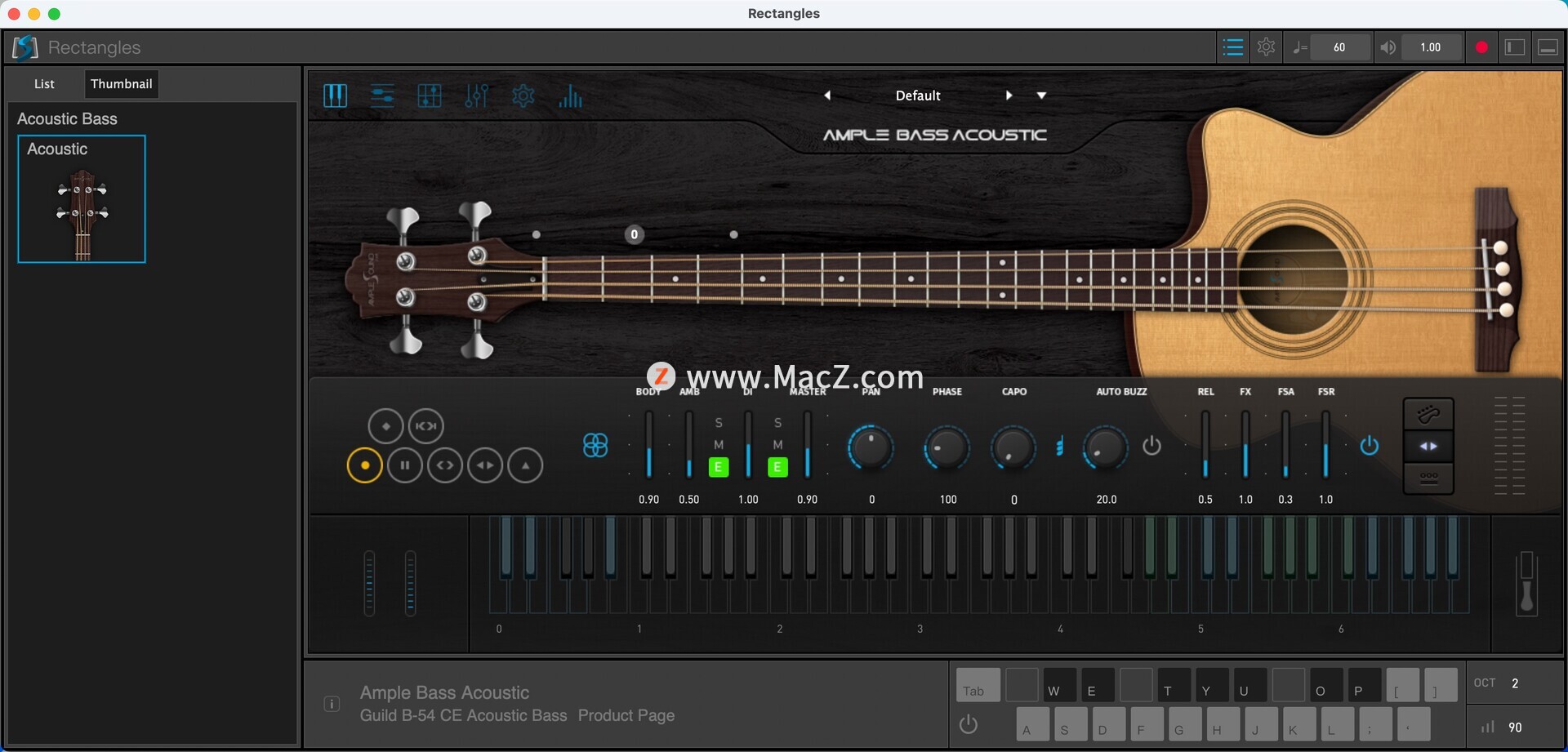
Task: Click the capo marker labeled 0
Action: click(x=635, y=235)
